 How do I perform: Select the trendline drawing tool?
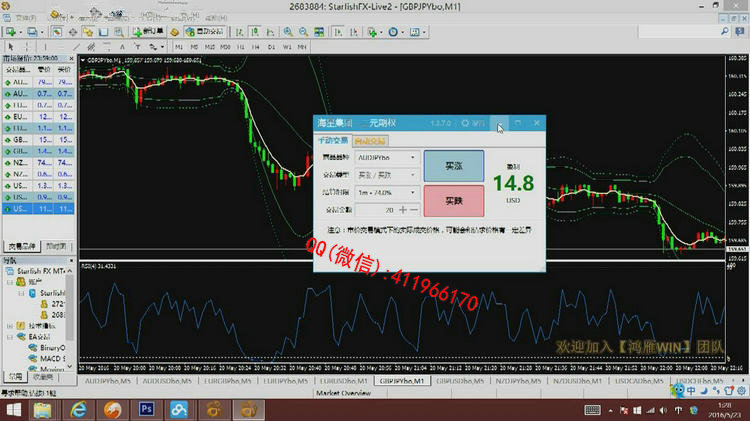point(77,47)
